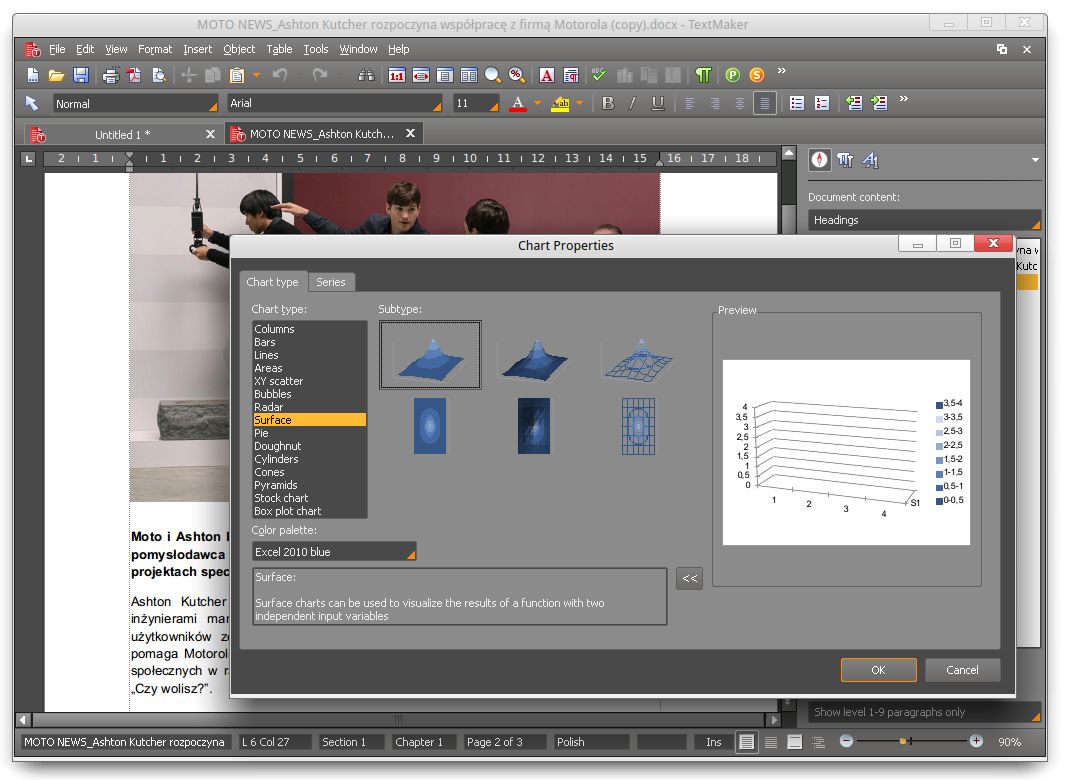
Task: Open the Document content Headings dropdown
Action: tap(921, 219)
